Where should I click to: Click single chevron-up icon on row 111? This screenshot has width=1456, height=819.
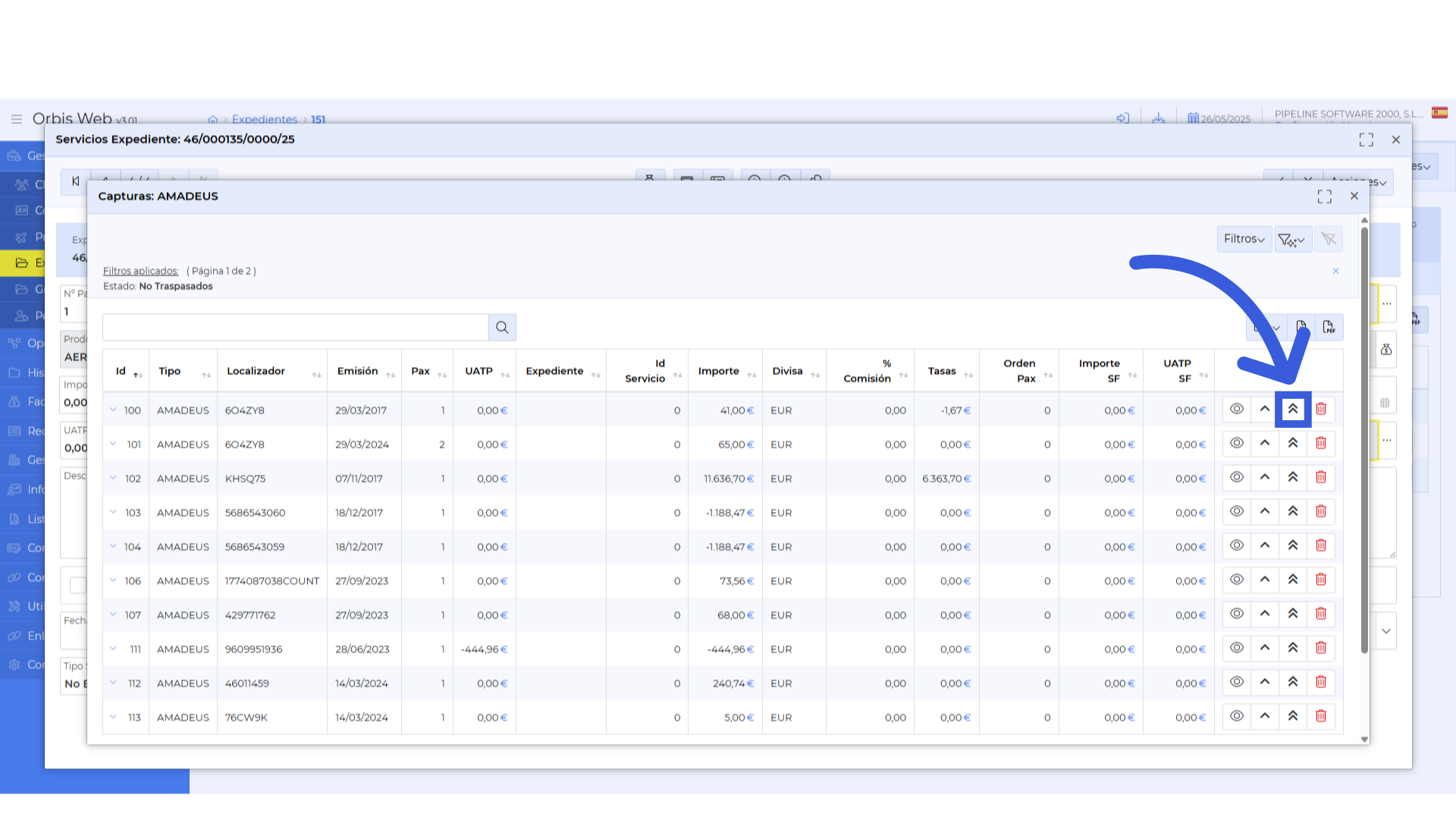(x=1265, y=648)
